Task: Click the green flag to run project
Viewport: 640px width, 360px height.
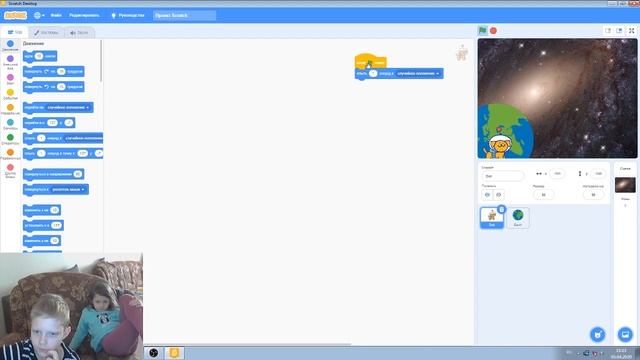Action: click(x=482, y=31)
